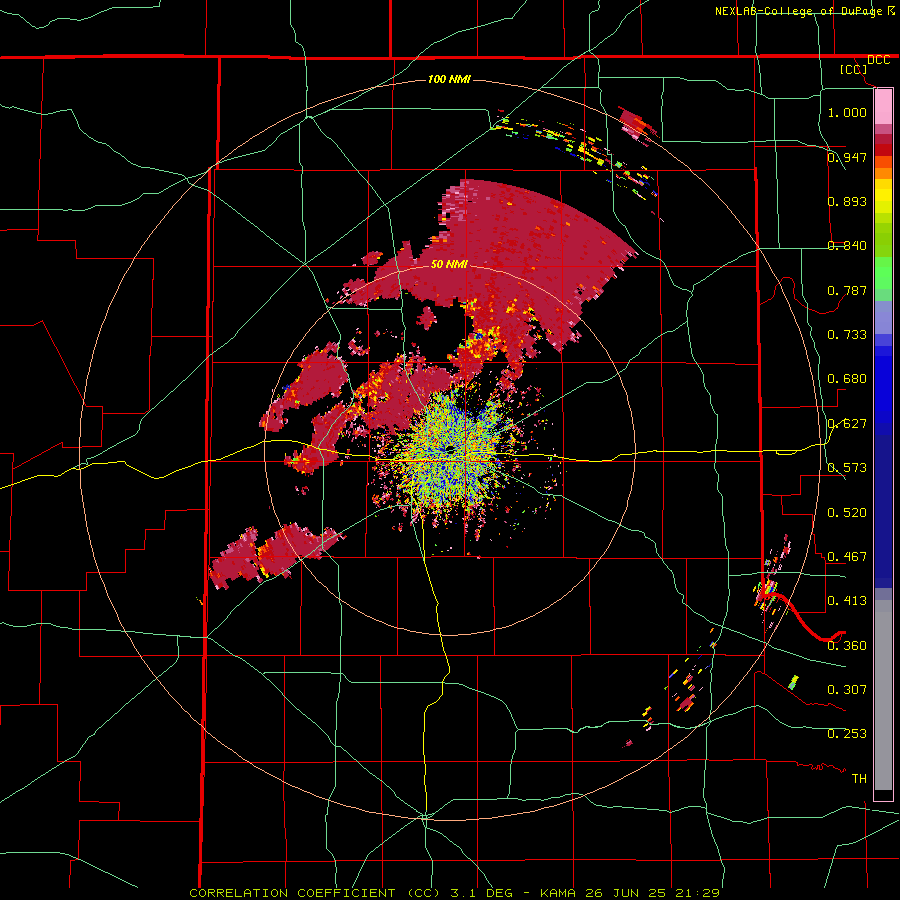Click the 0.413 legend value
This screenshot has width=900, height=900.
click(x=847, y=601)
